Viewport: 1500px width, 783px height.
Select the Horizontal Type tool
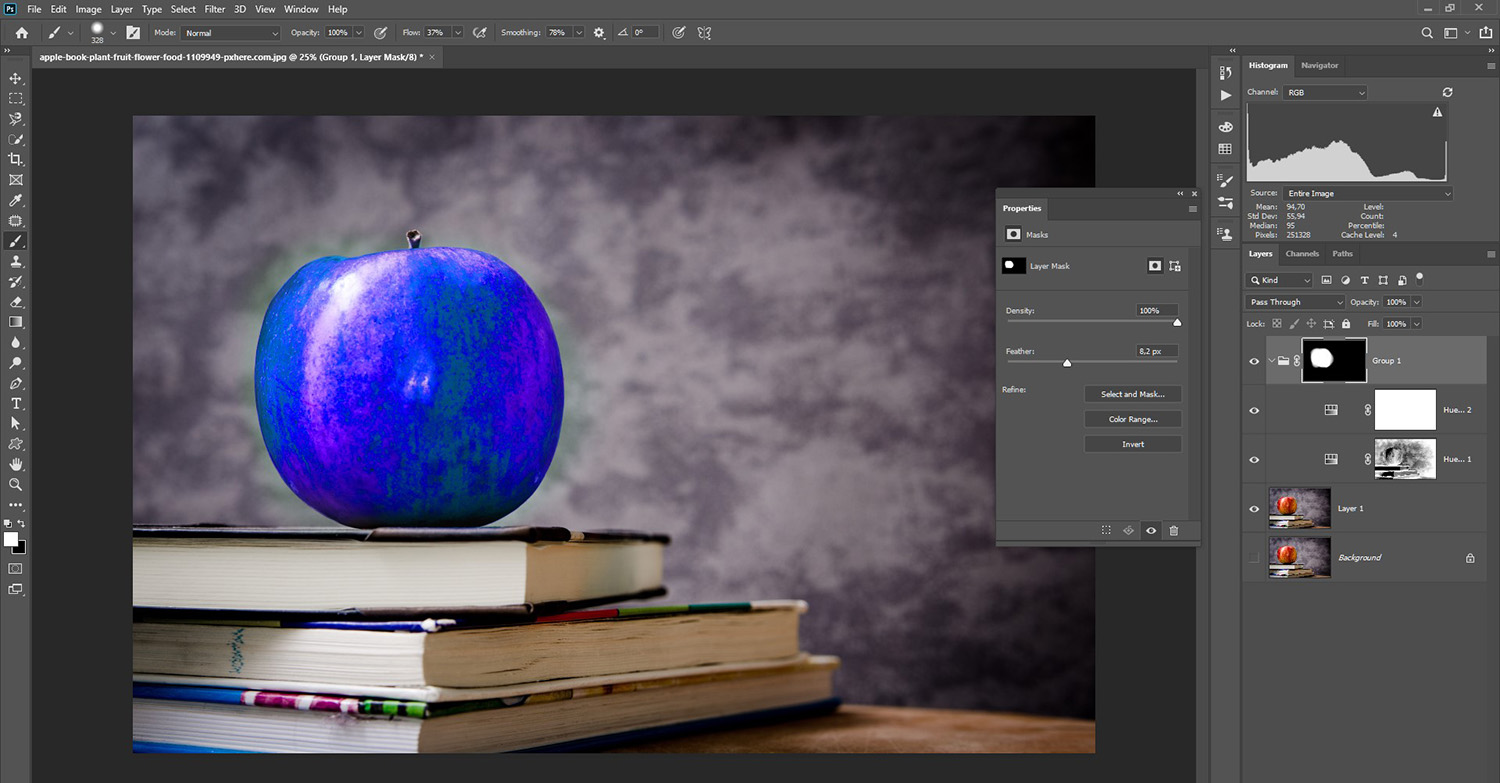(x=15, y=403)
